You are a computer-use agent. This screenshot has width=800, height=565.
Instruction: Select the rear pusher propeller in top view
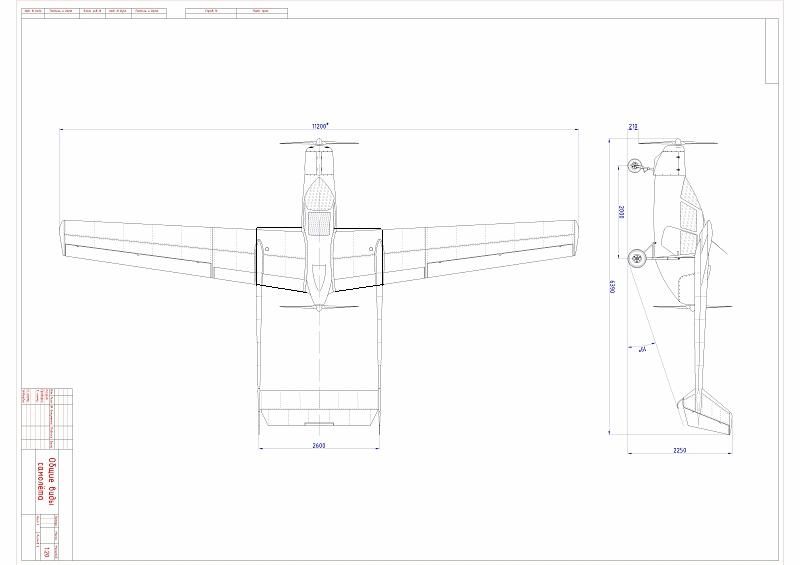pyautogui.click(x=318, y=307)
